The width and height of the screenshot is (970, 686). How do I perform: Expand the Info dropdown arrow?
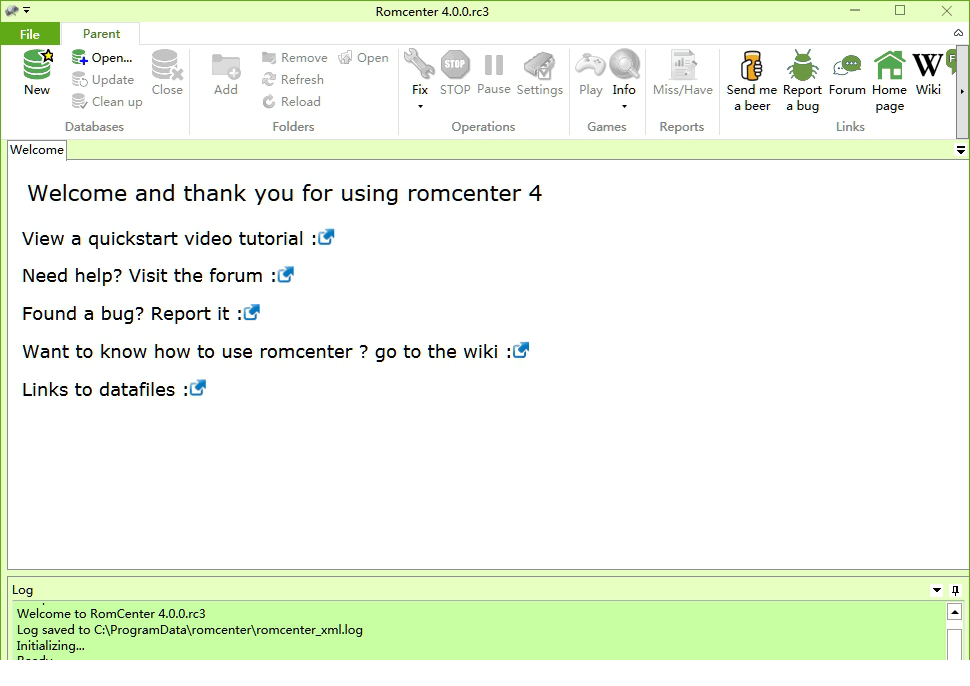pyautogui.click(x=624, y=106)
